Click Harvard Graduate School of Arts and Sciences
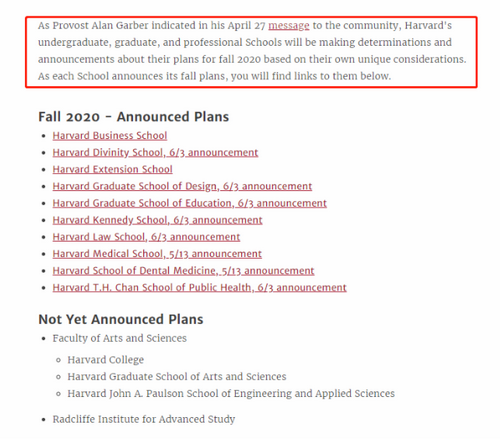Viewport: 500px width, 446px height. pyautogui.click(x=177, y=377)
